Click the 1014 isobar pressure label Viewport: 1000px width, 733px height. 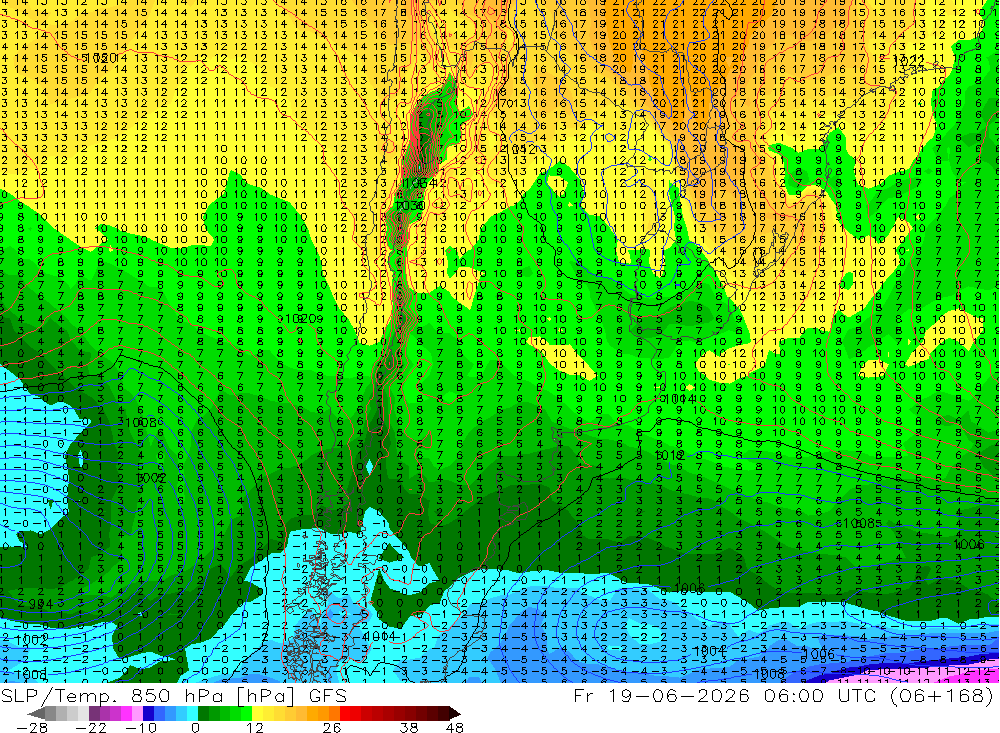[679, 399]
